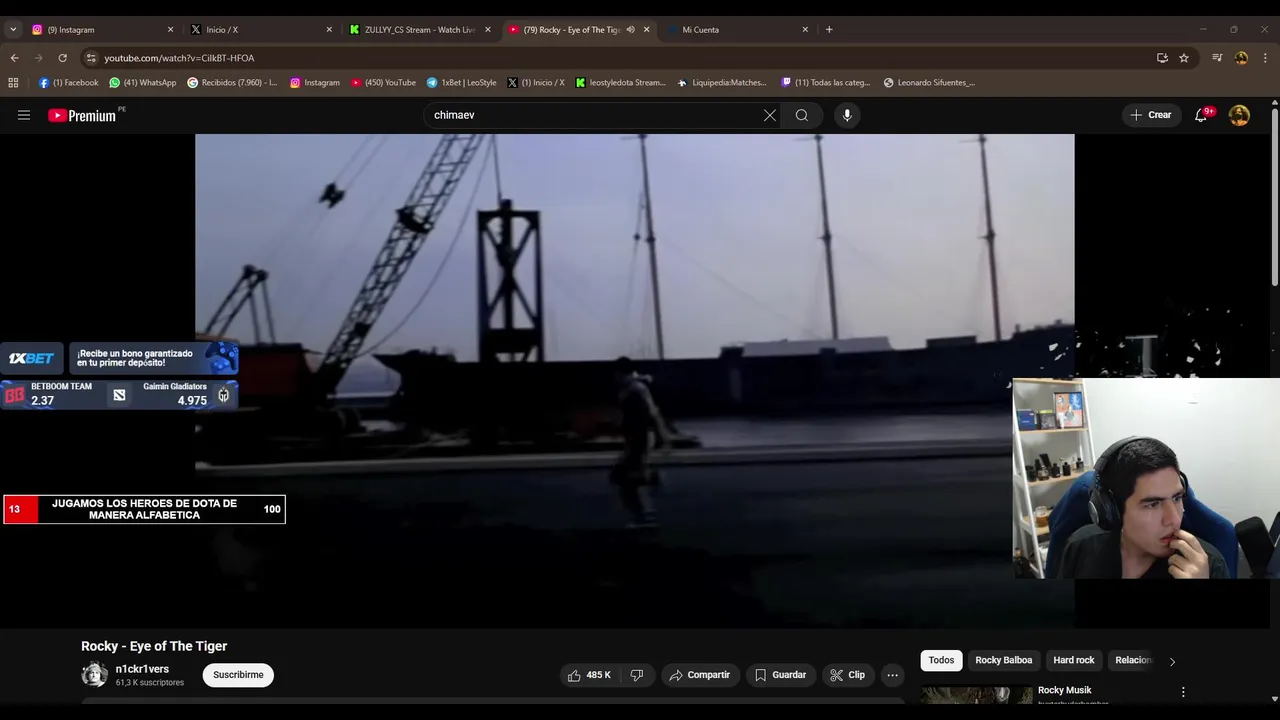Click the Crear button
Viewport: 1280px width, 720px height.
[1151, 115]
